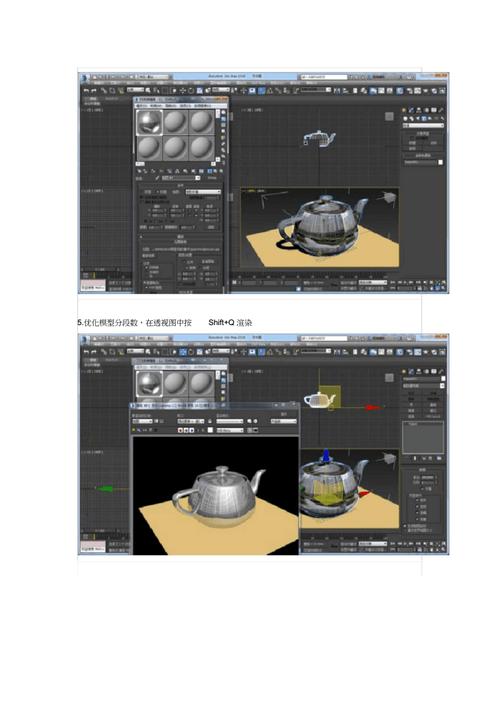Click object color swatch in first screenshot Create panel
Screen dimensions: 500x713
click(440, 162)
